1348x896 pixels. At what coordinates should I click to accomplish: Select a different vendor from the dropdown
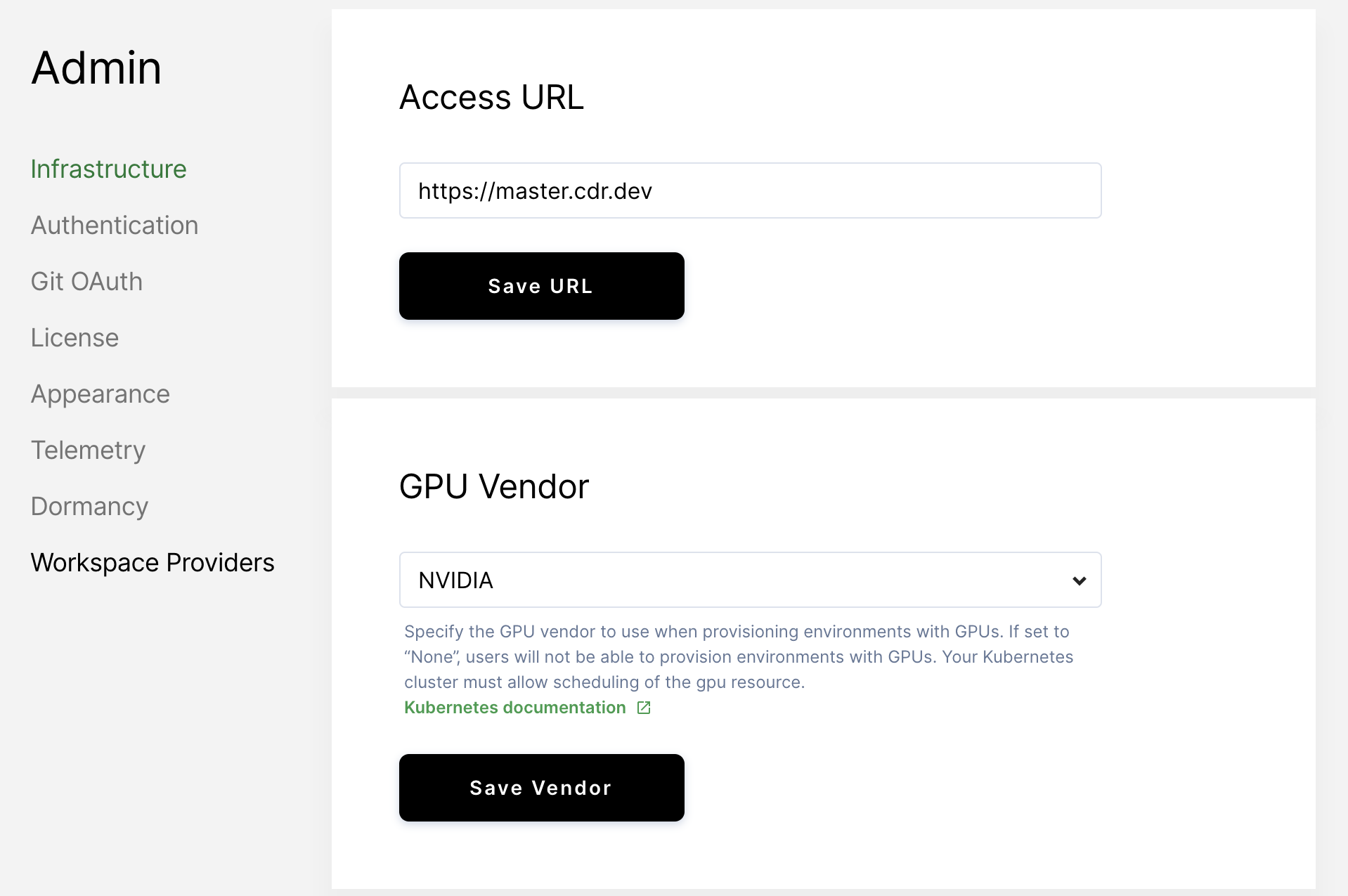(749, 580)
